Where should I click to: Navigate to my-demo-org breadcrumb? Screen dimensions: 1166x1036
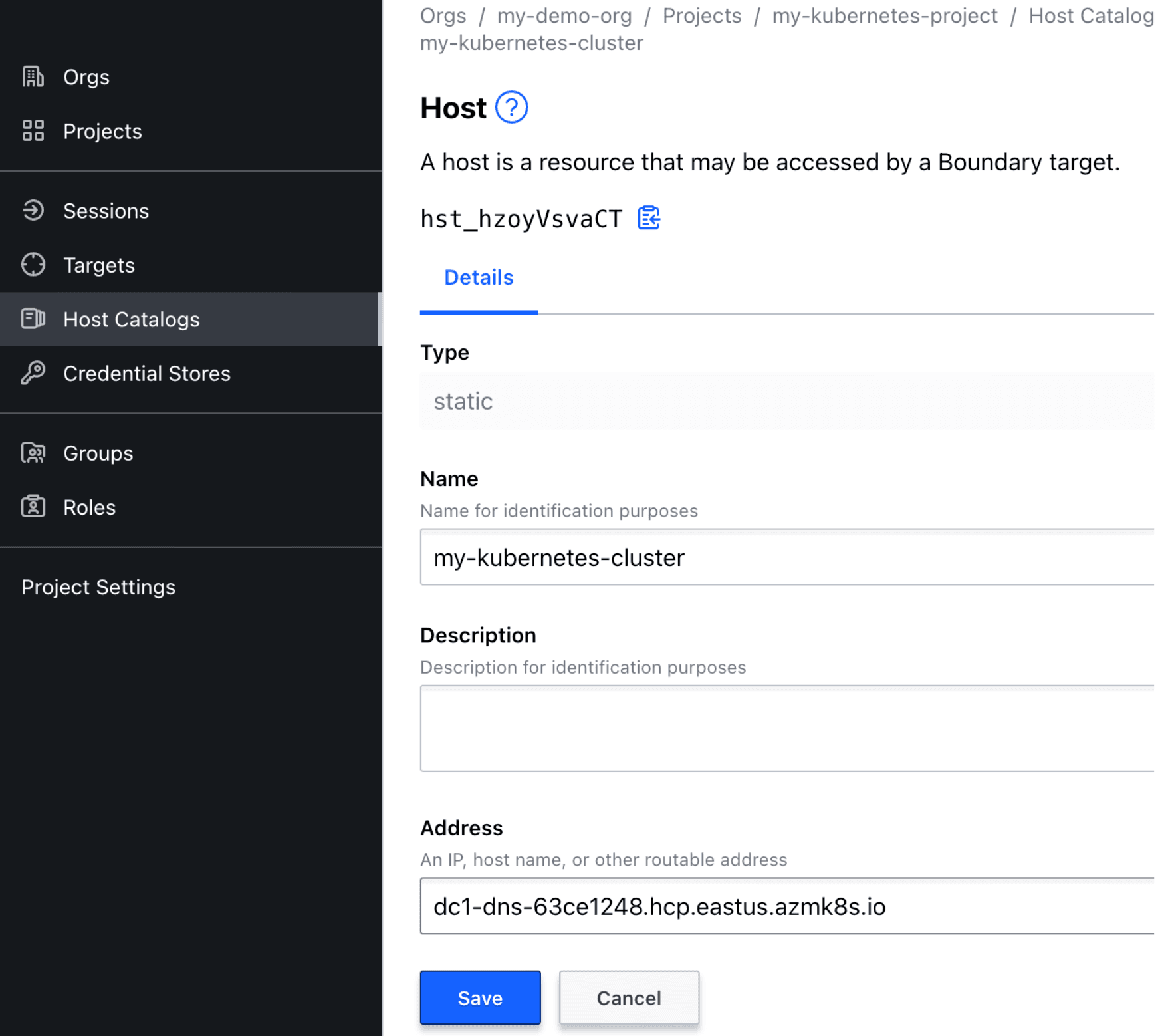[x=564, y=15]
